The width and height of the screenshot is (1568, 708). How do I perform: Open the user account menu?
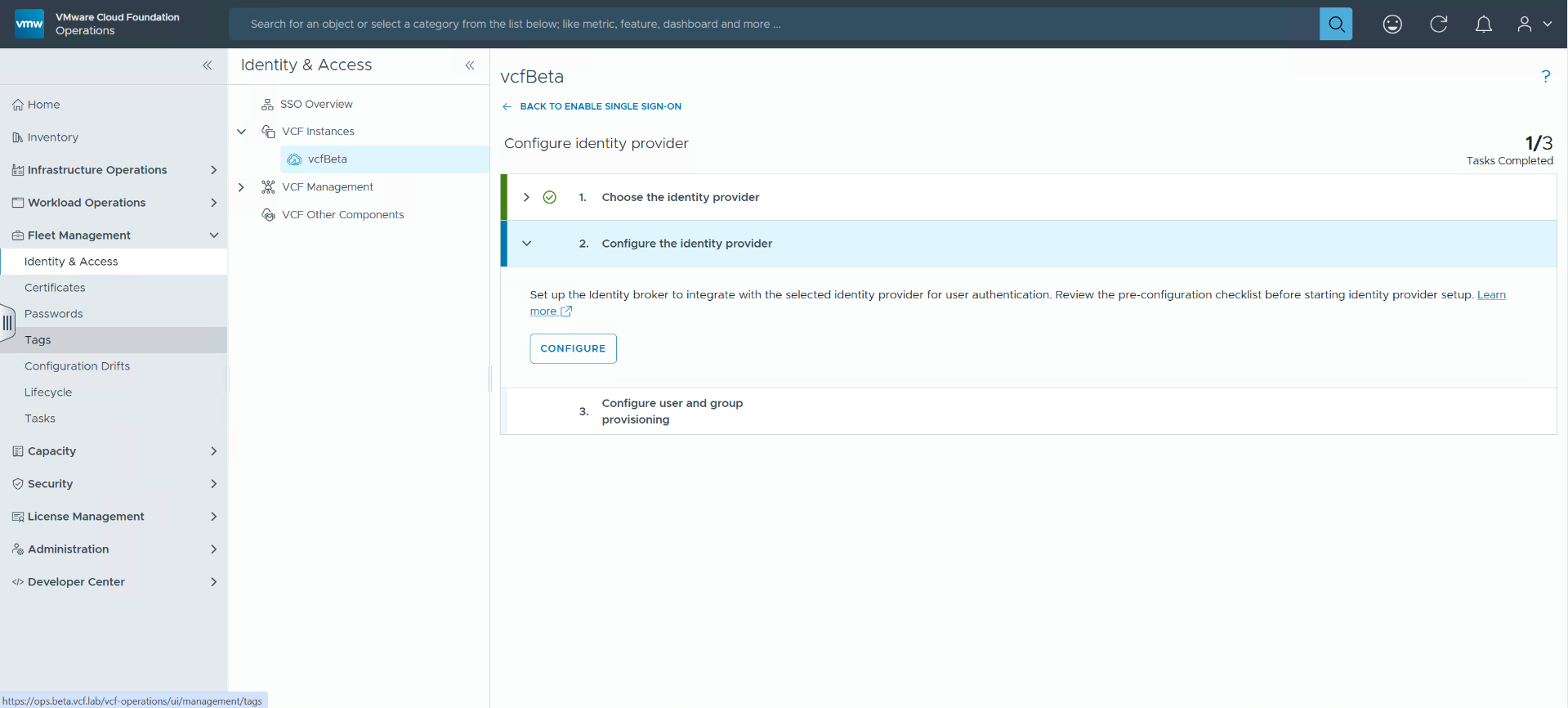[x=1534, y=25]
